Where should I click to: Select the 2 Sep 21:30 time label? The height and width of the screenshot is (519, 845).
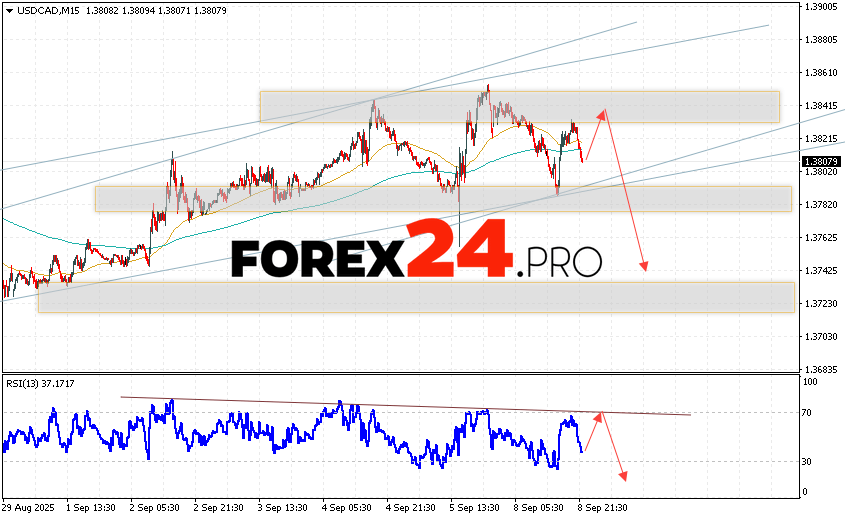pyautogui.click(x=218, y=508)
